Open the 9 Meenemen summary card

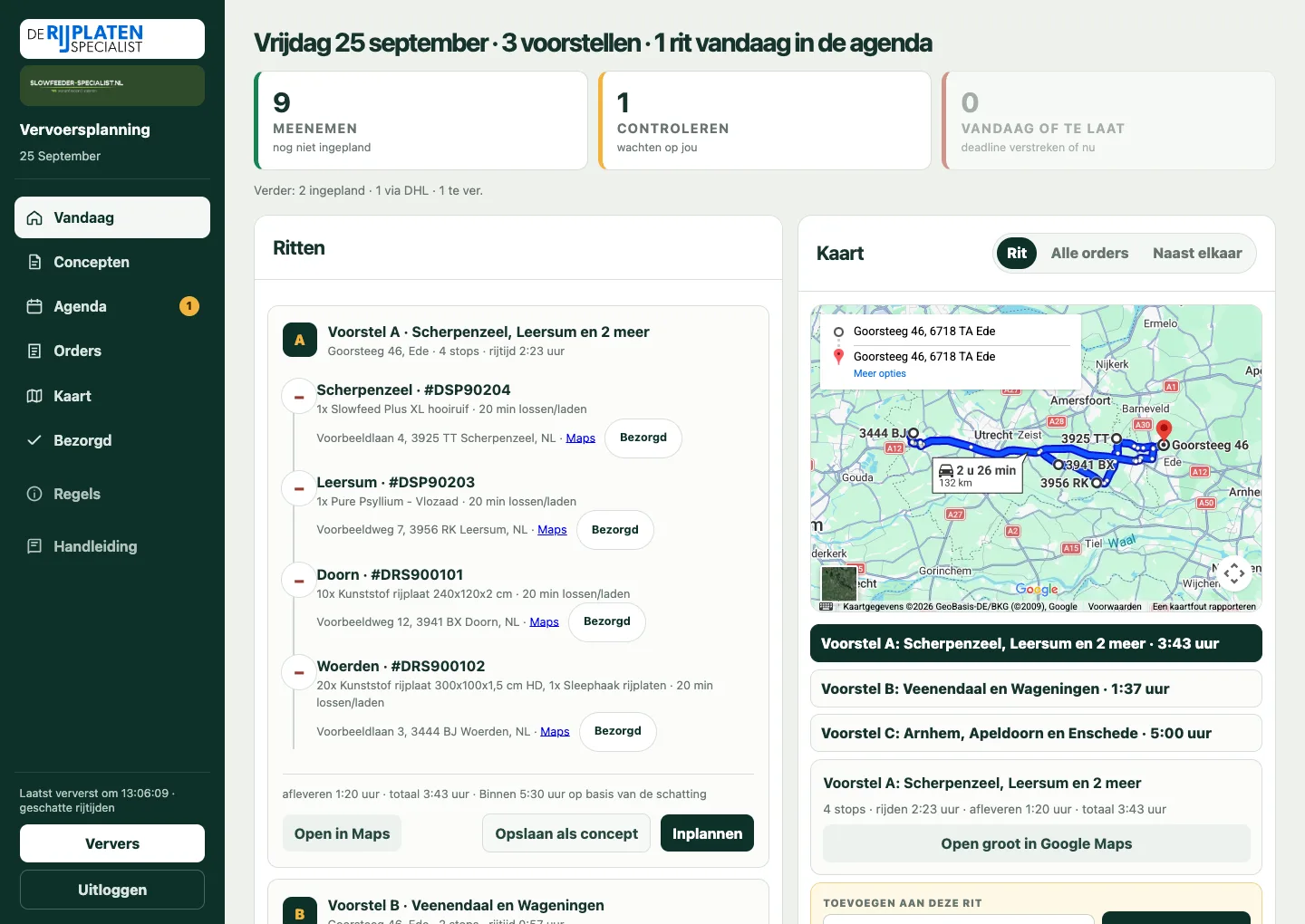coord(421,120)
